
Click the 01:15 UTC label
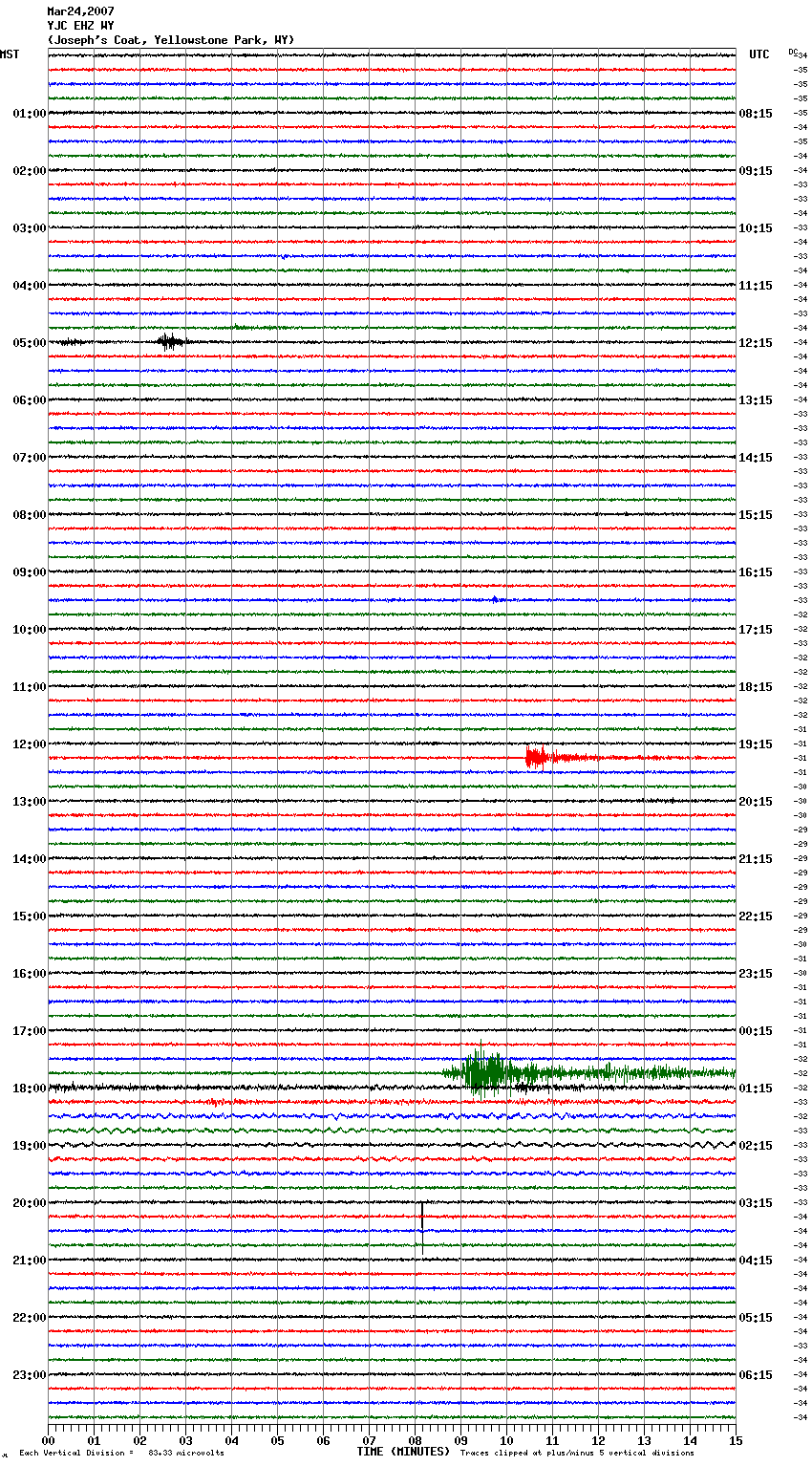(756, 1089)
